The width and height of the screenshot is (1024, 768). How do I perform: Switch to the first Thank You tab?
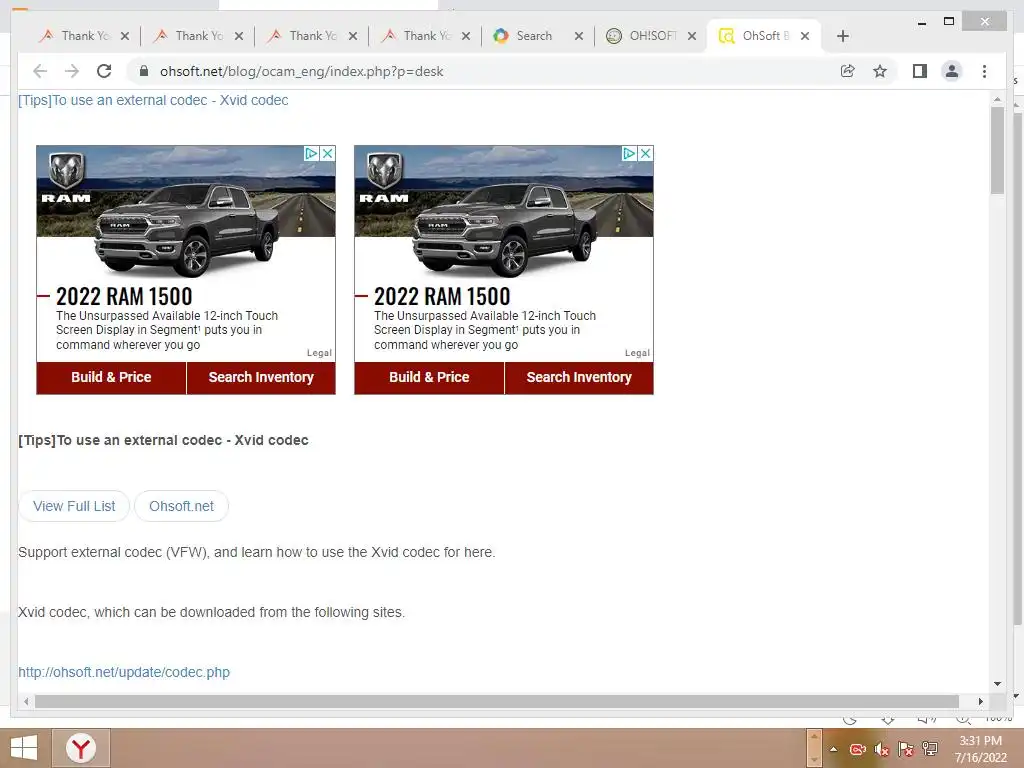click(75, 36)
